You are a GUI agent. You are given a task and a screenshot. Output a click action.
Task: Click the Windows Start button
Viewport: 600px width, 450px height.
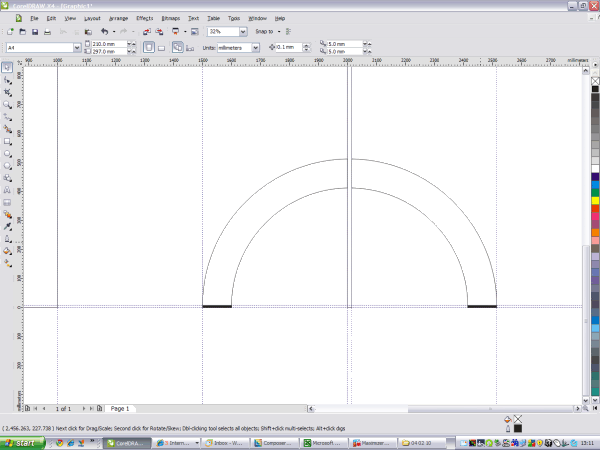(20, 442)
